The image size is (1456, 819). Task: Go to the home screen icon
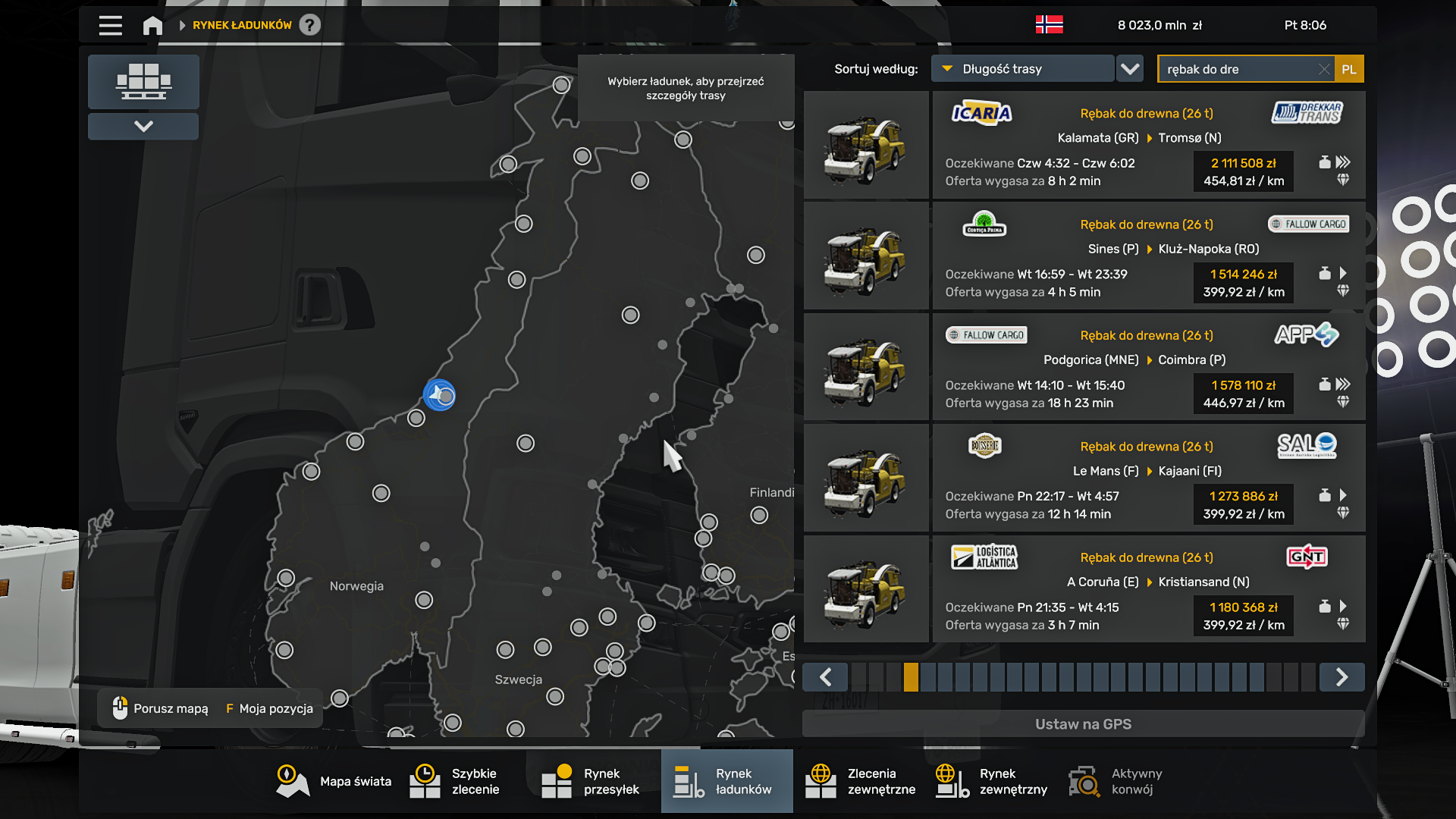tap(152, 25)
